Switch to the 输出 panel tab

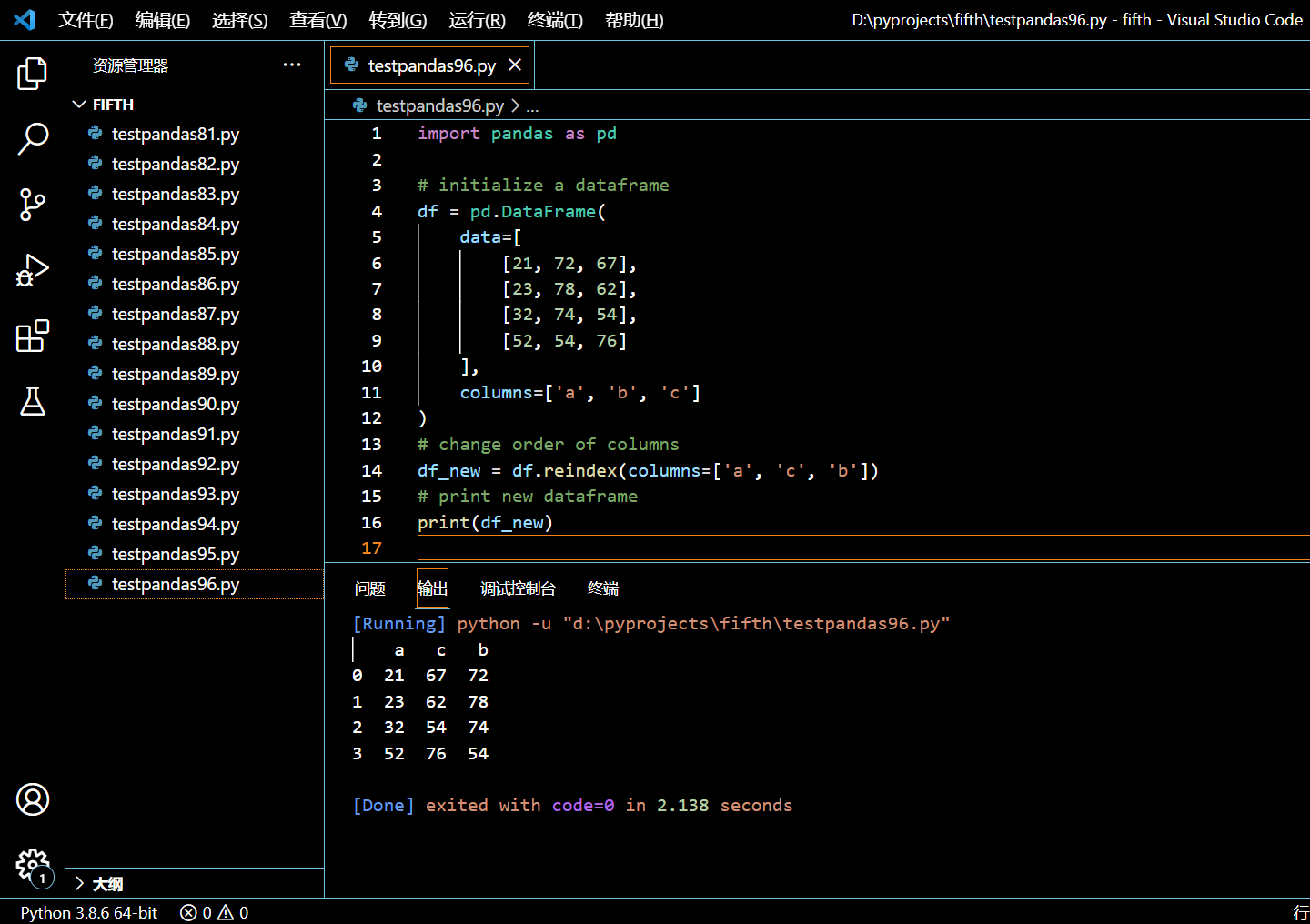[x=432, y=588]
